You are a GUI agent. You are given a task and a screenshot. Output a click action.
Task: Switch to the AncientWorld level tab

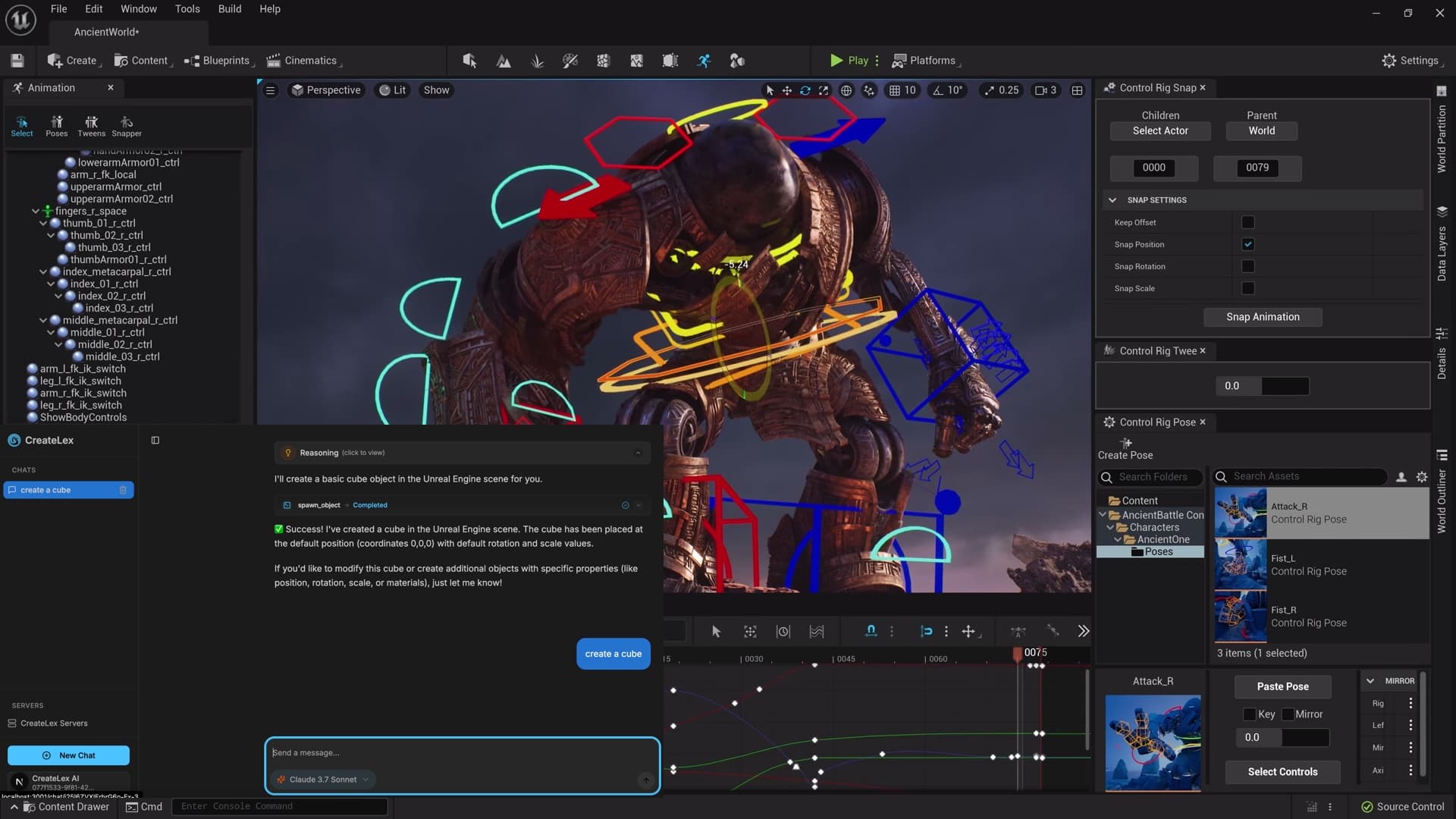click(x=105, y=32)
